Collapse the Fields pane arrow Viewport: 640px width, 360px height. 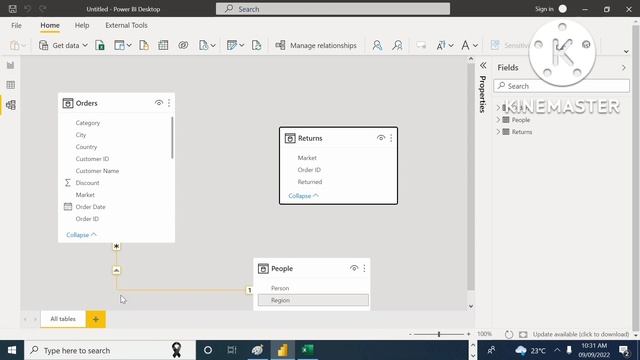point(624,68)
